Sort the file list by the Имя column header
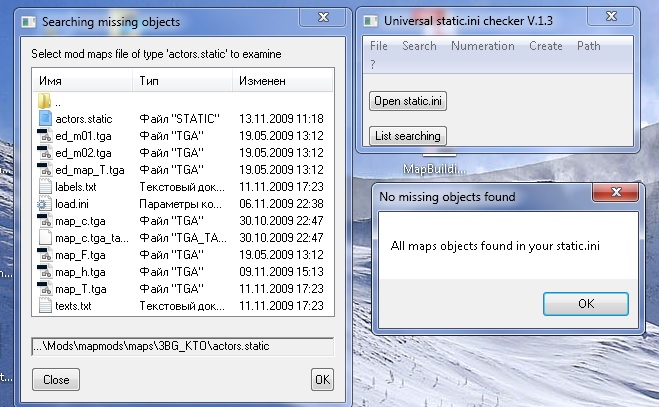Screen dimensions: 659x407 83,81
